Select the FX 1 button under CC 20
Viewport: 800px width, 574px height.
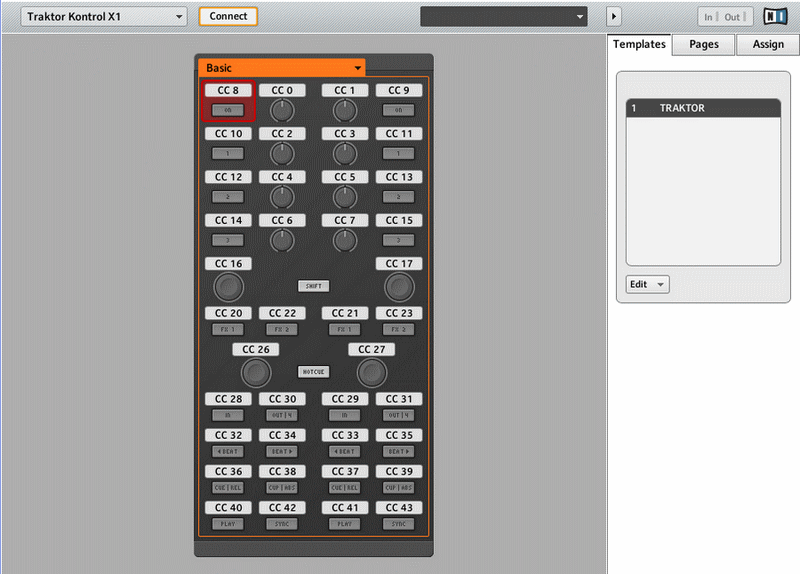click(x=228, y=329)
